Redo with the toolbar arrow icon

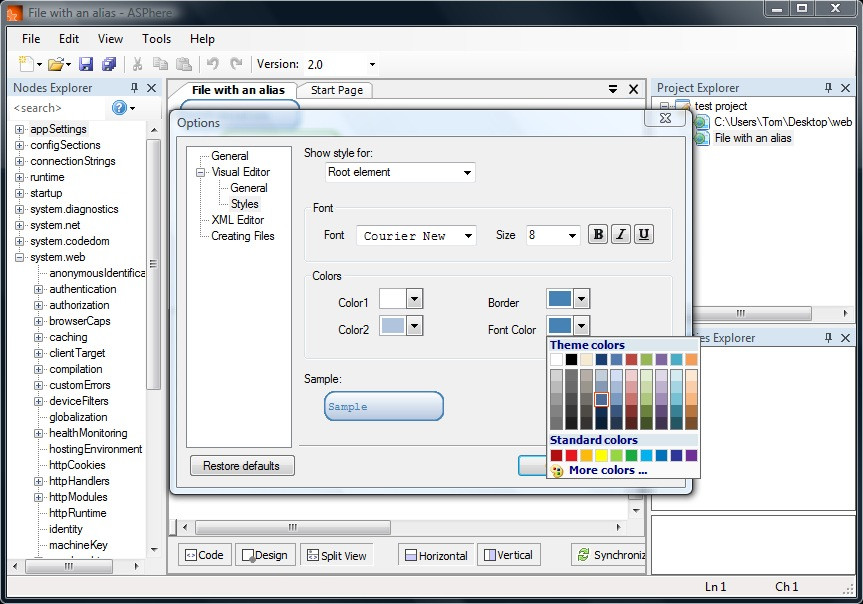point(236,64)
